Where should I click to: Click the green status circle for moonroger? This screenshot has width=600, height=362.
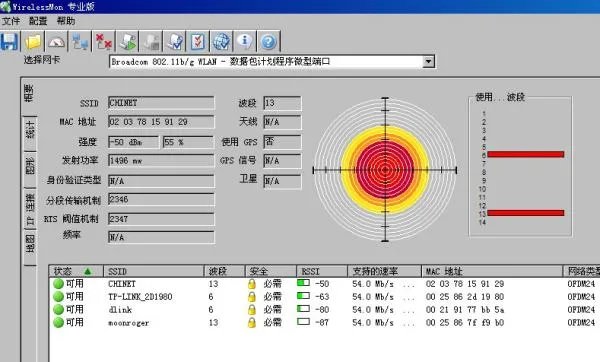[x=58, y=323]
